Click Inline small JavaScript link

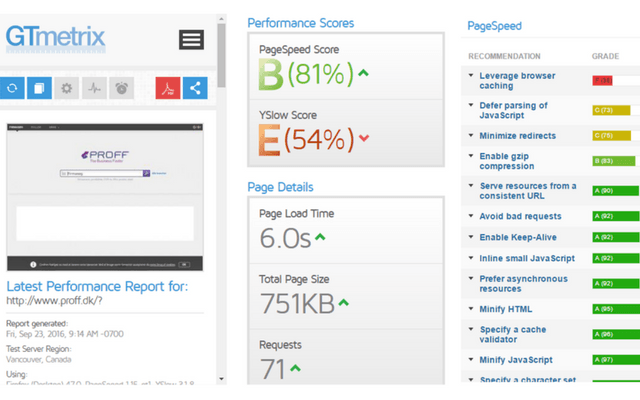pos(527,258)
